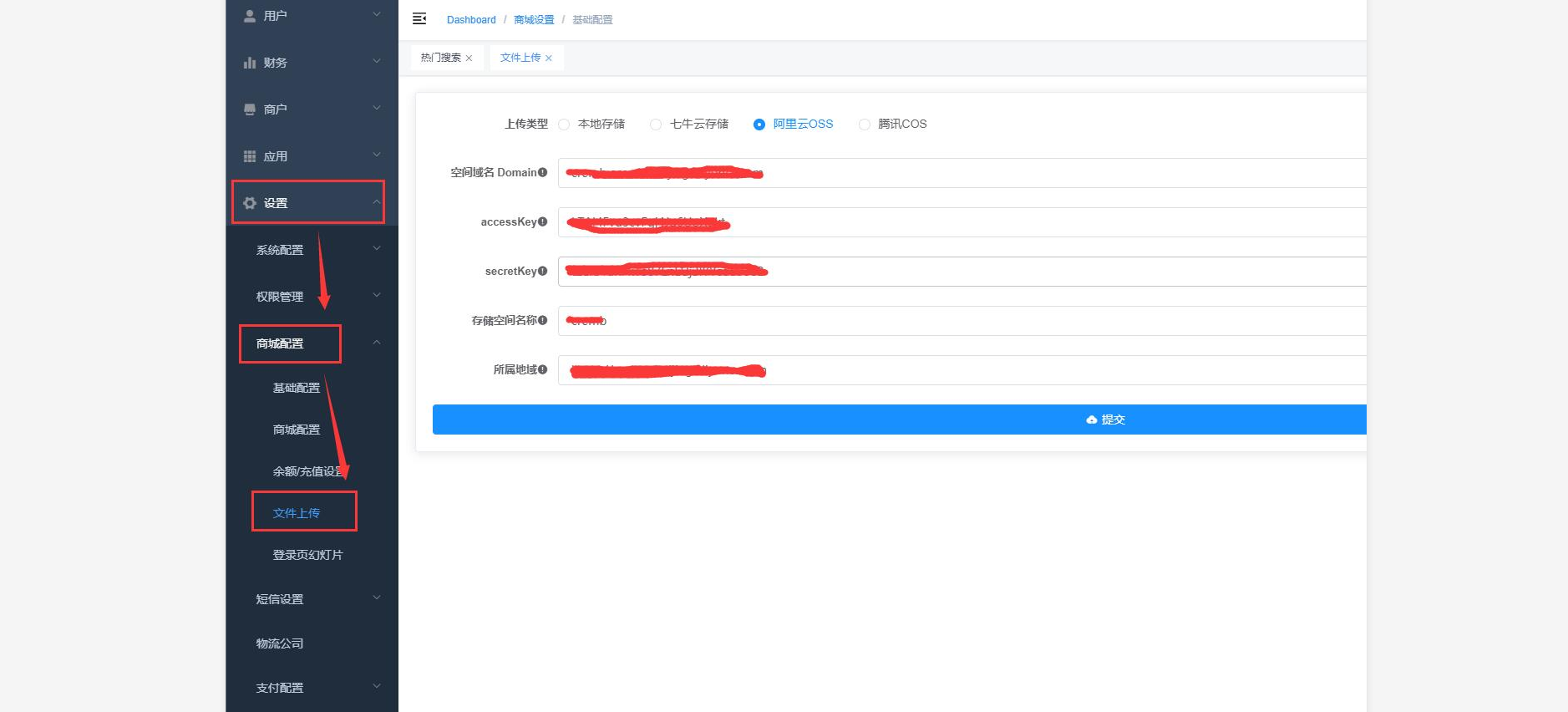This screenshot has height=712, width=1568.
Task: Click the 财务 sidebar menu label
Action: click(x=276, y=63)
